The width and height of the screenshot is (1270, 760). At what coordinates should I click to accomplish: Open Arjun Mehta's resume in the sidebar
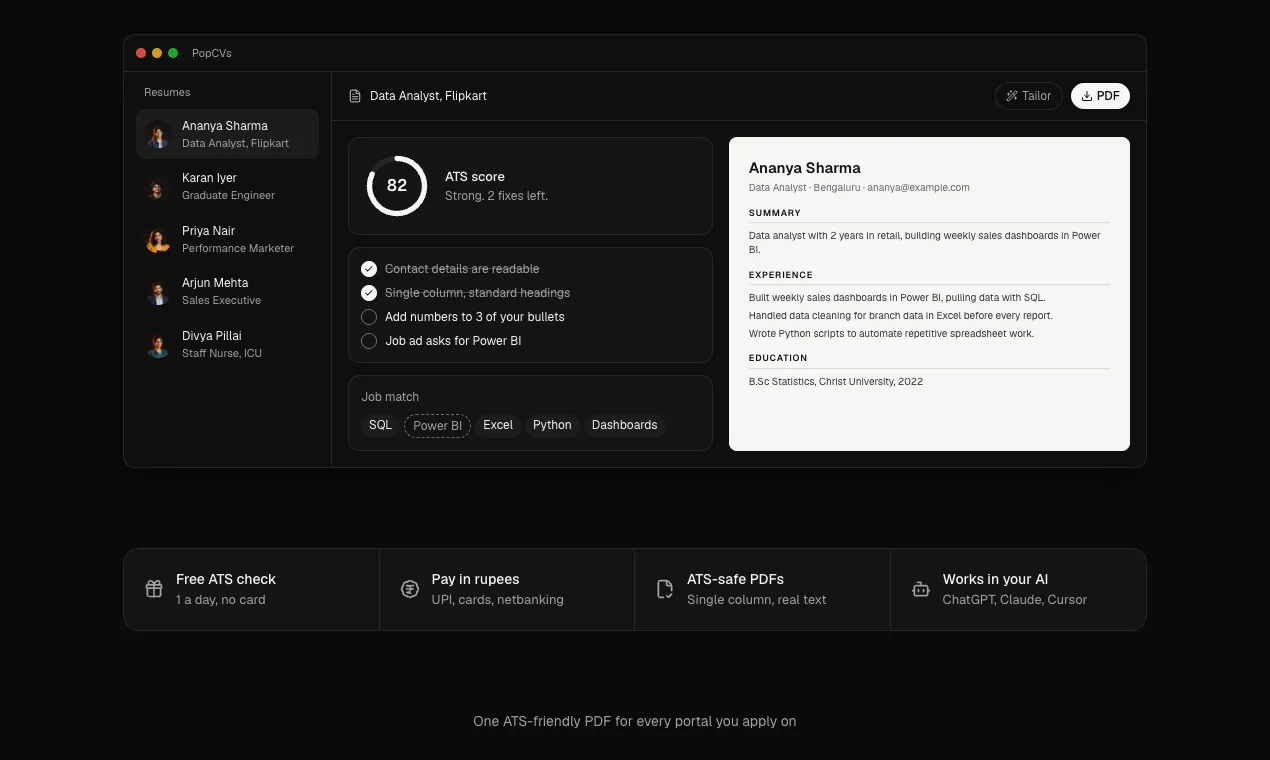click(227, 292)
